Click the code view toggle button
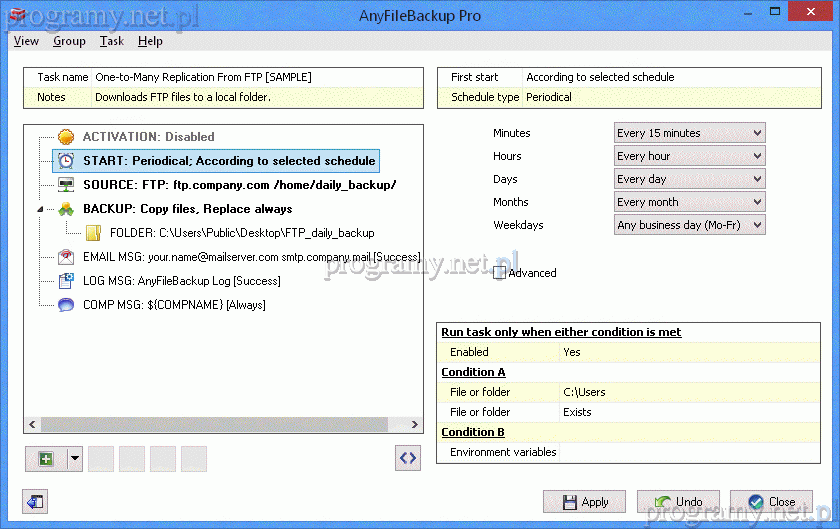840x529 pixels. click(408, 458)
